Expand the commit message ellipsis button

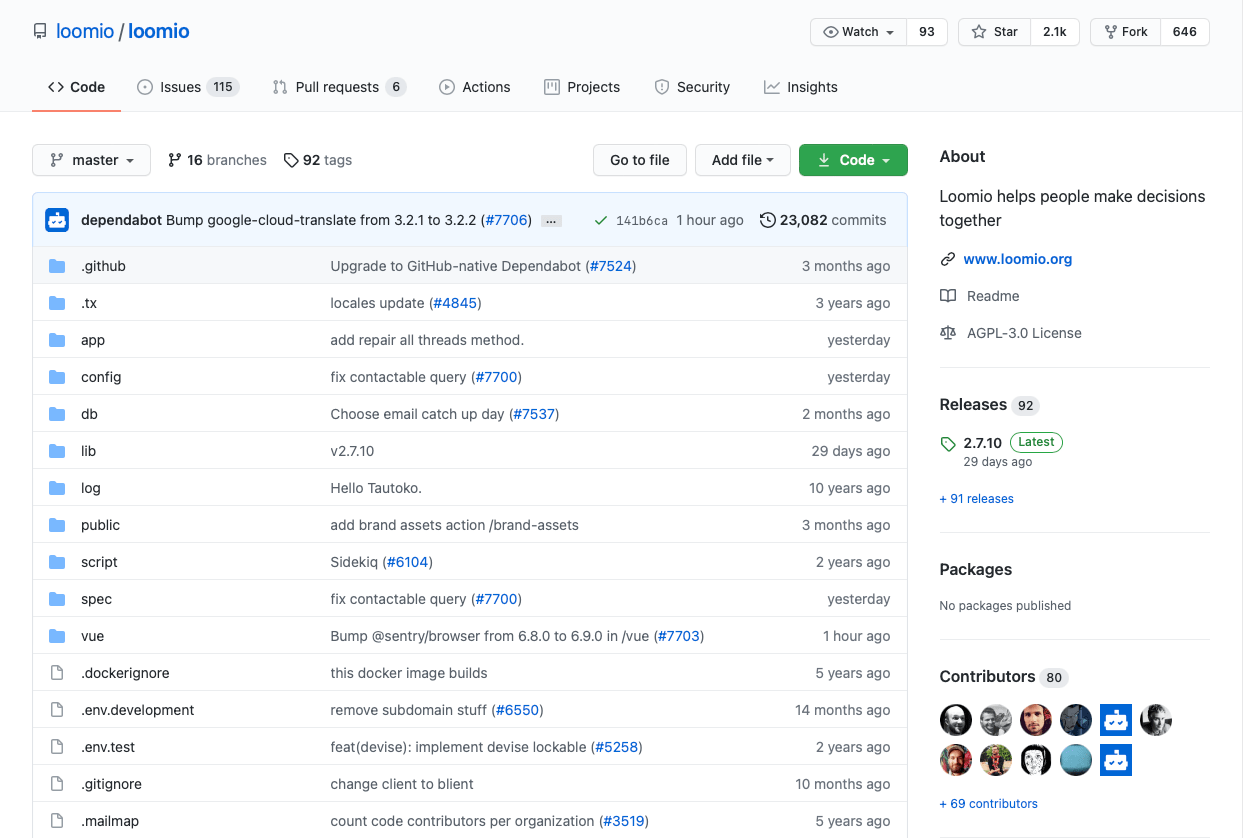[551, 221]
